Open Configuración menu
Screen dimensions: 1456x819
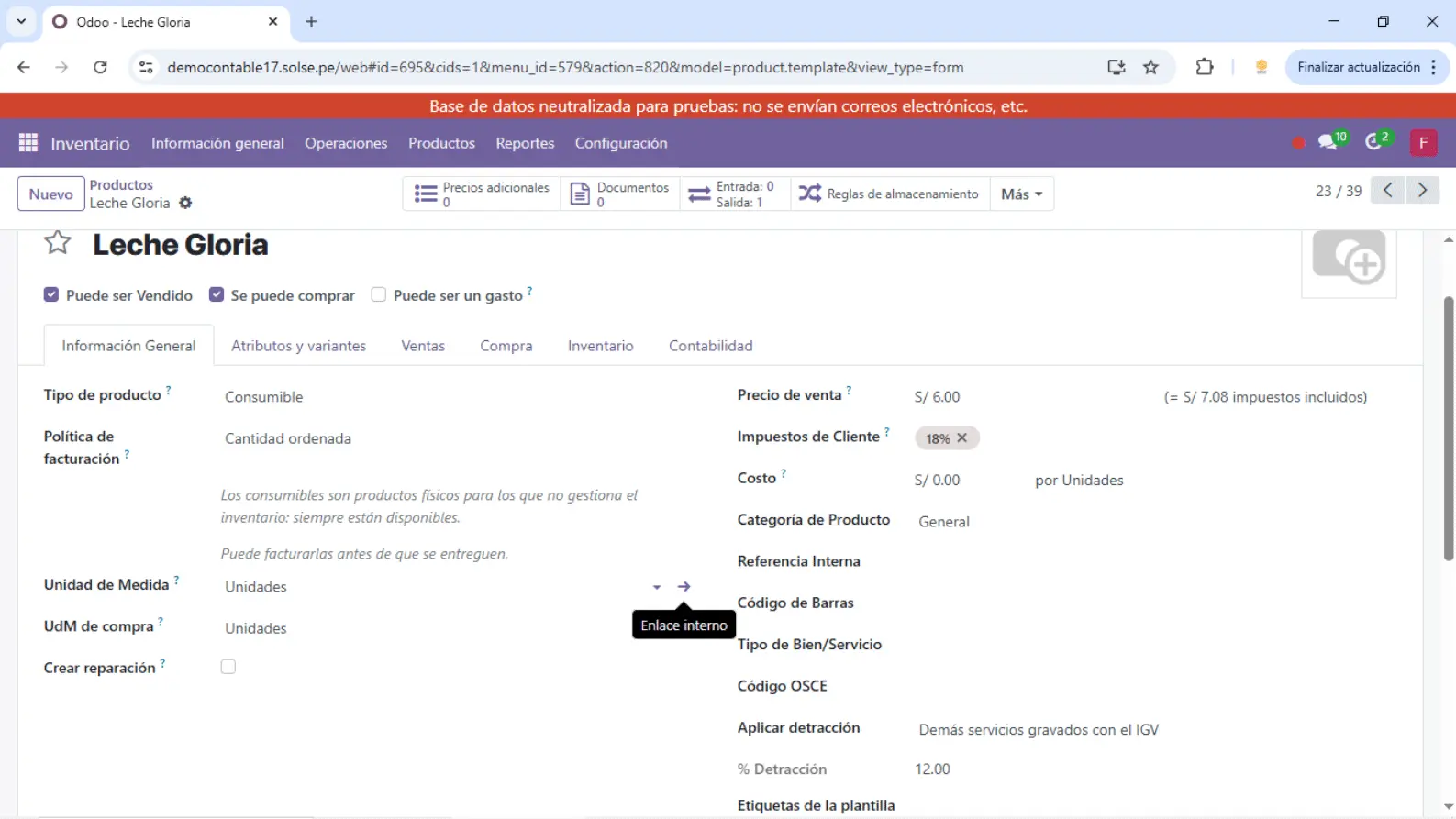click(x=621, y=143)
